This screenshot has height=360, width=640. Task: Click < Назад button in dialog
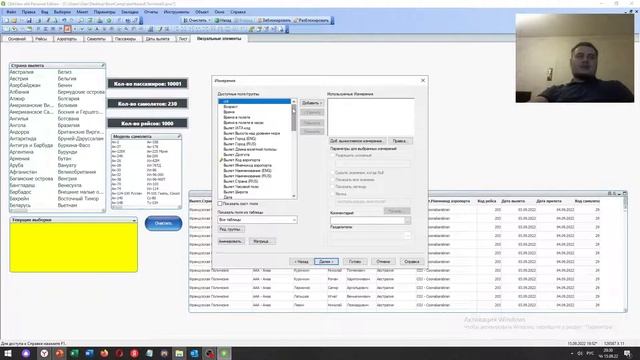coord(301,261)
